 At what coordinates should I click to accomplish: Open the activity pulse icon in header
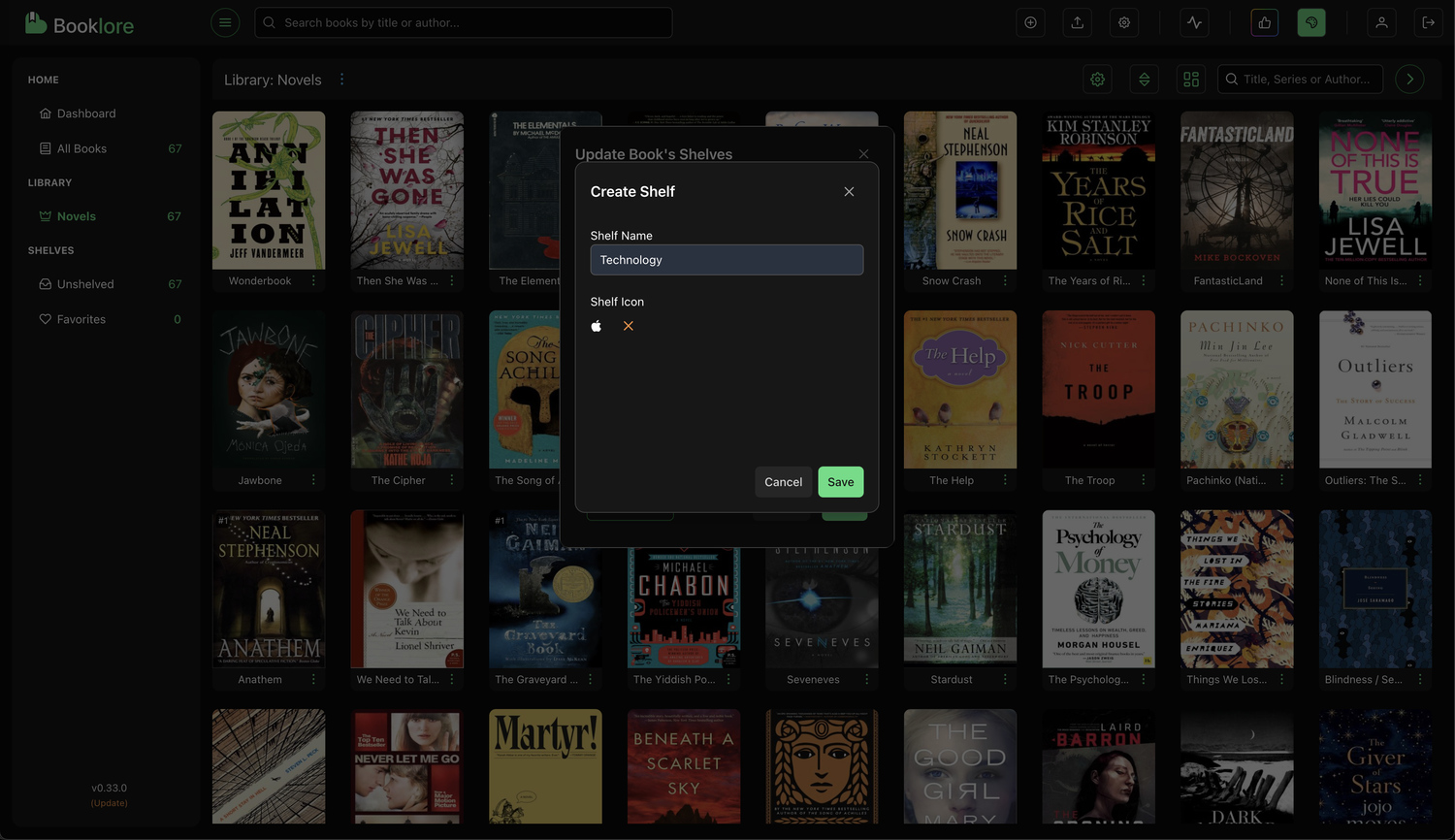click(1195, 22)
